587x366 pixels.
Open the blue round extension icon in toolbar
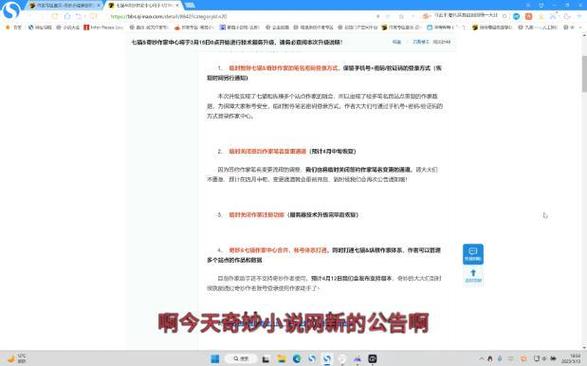pyautogui.click(x=517, y=16)
